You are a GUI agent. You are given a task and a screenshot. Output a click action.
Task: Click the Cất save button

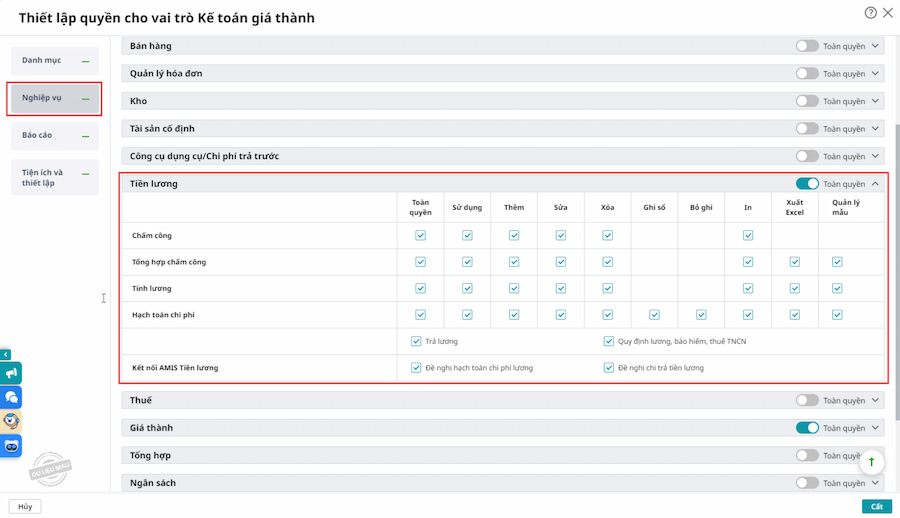(876, 506)
